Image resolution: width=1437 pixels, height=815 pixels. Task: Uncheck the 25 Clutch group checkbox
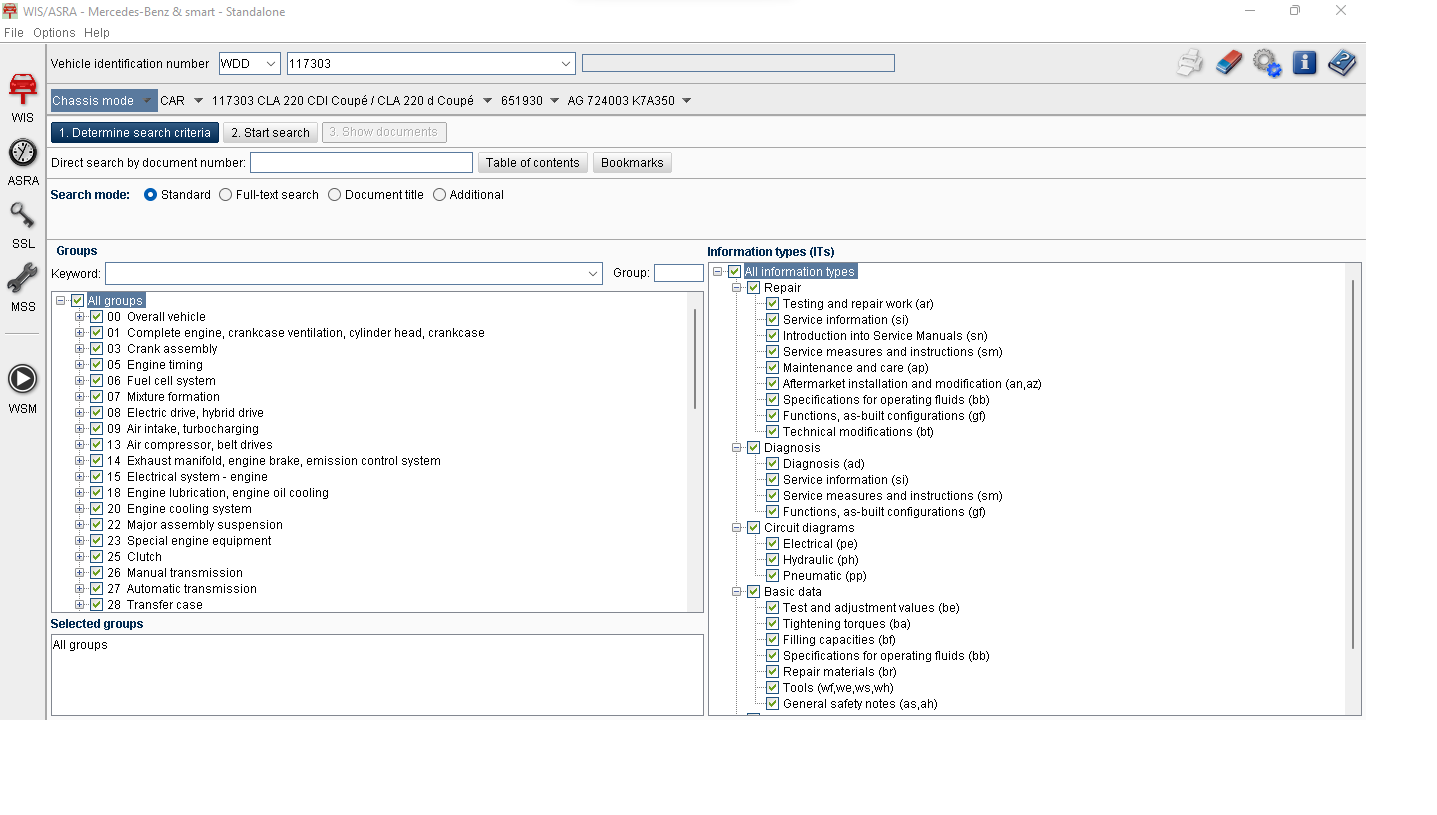click(x=97, y=557)
